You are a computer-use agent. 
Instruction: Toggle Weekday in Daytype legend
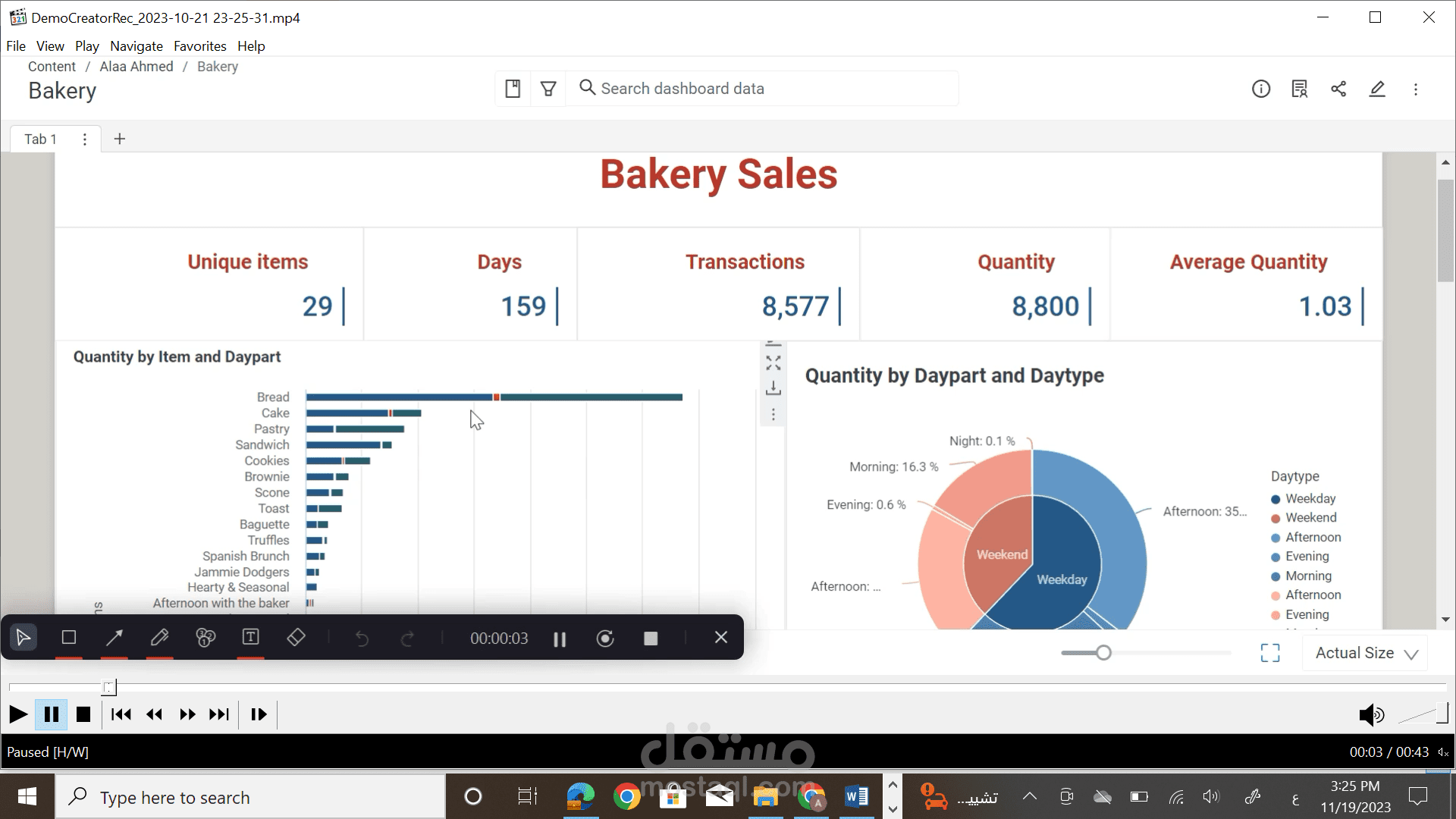[1304, 498]
